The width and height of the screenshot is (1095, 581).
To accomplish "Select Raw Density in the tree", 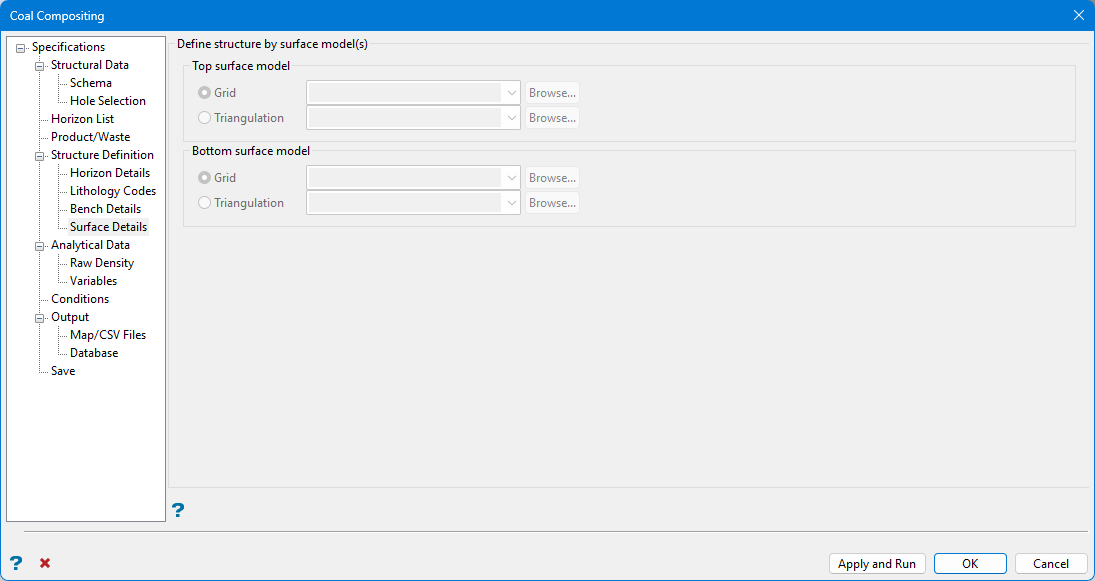I will (102, 263).
